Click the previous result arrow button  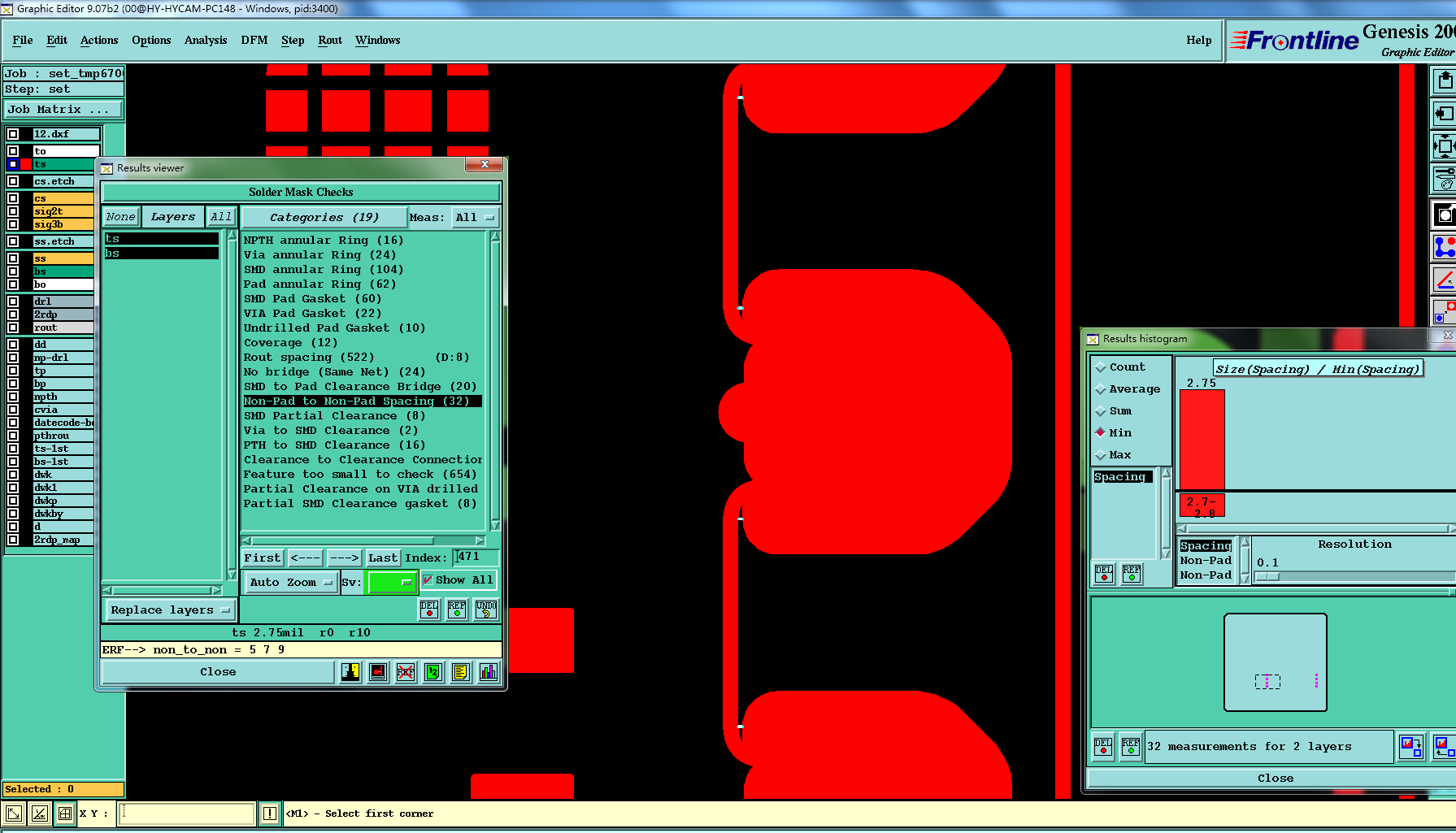click(x=305, y=558)
